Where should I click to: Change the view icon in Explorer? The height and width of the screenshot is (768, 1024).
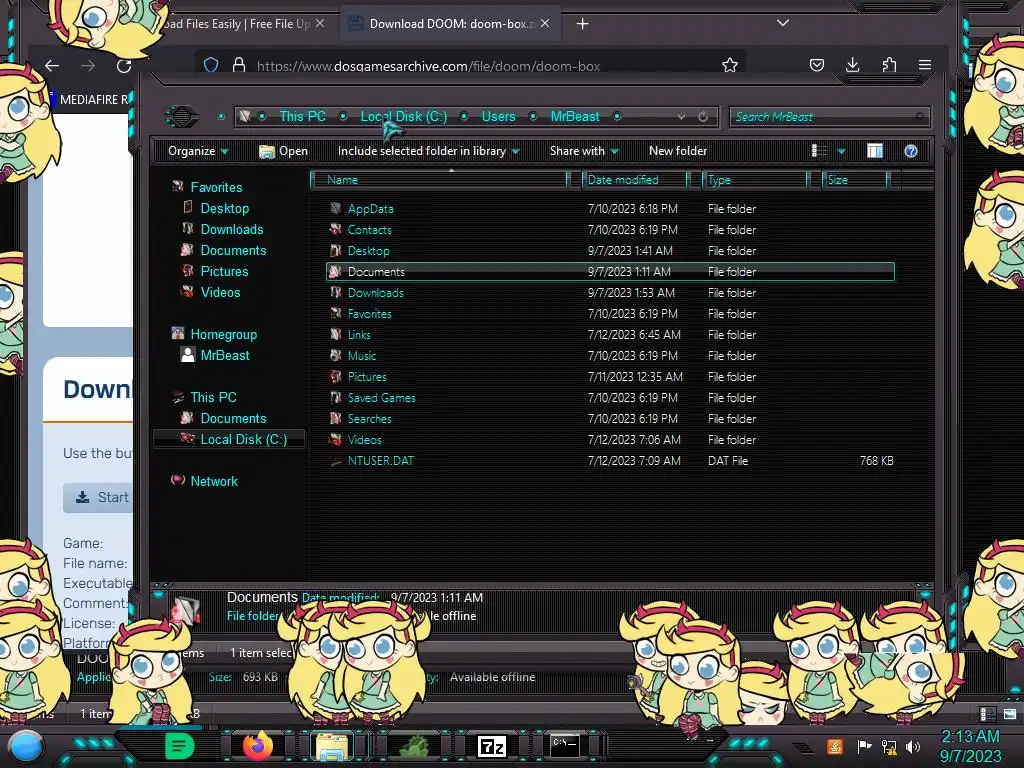[x=819, y=151]
